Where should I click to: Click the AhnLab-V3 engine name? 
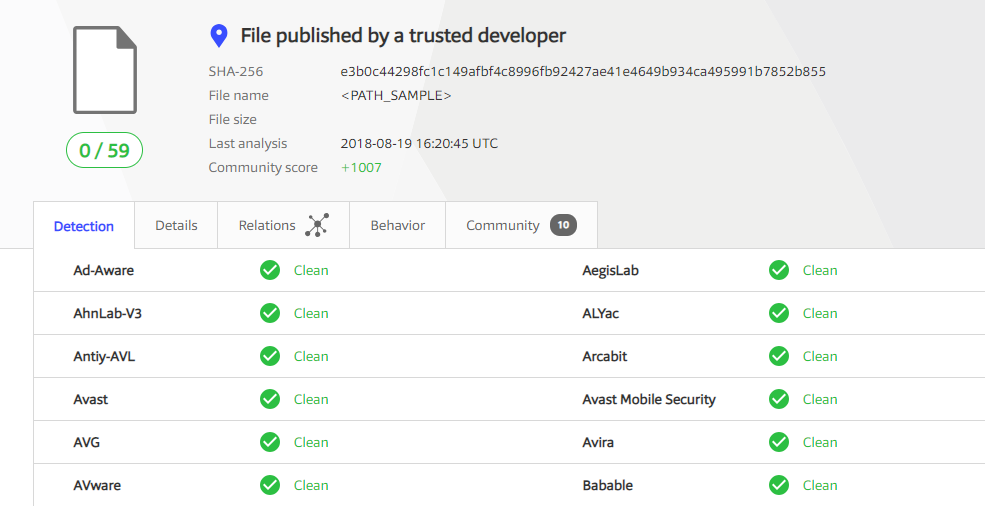[107, 313]
